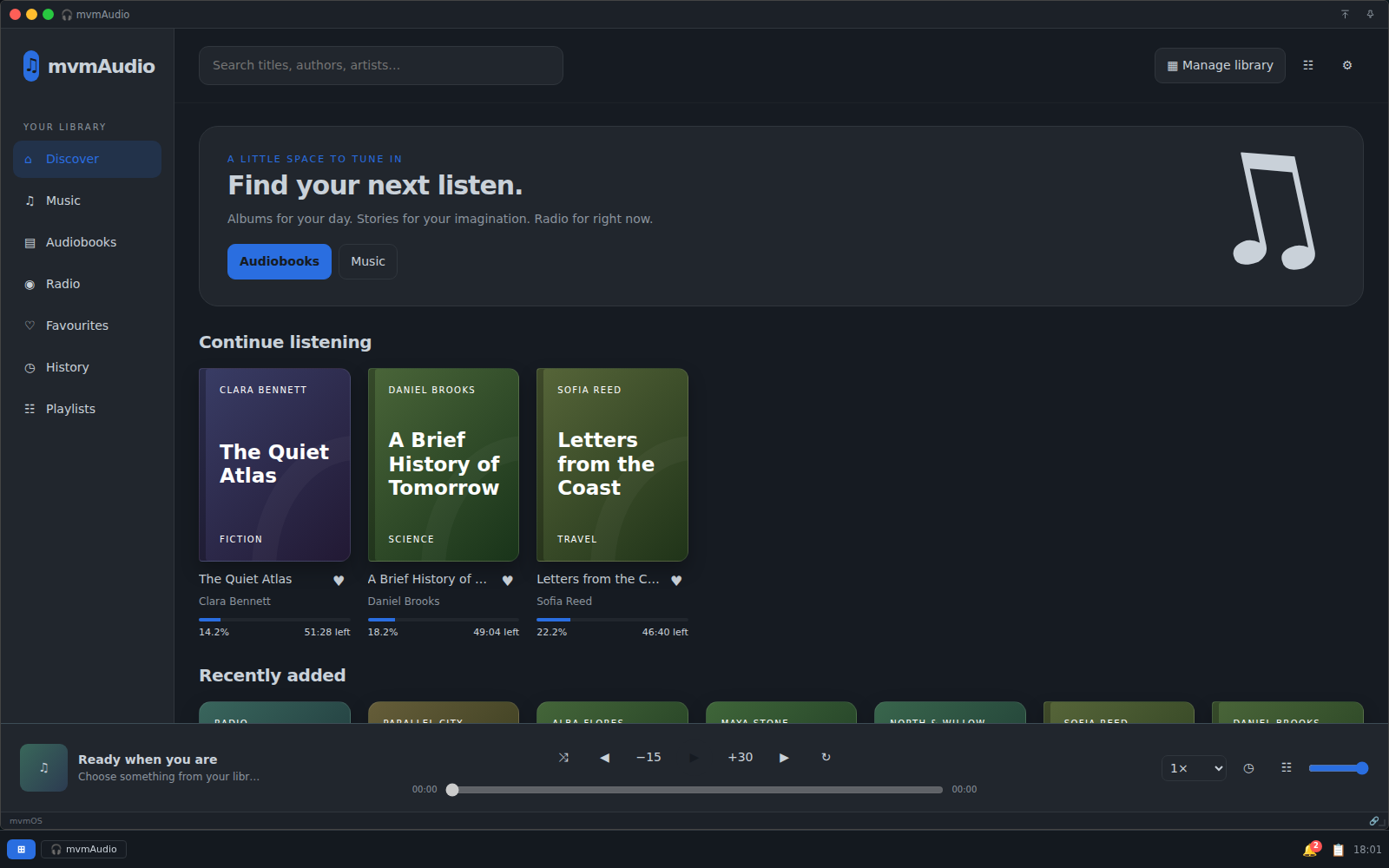Open The Quiet Atlas cover
The width and height of the screenshot is (1389, 868).
tap(274, 465)
